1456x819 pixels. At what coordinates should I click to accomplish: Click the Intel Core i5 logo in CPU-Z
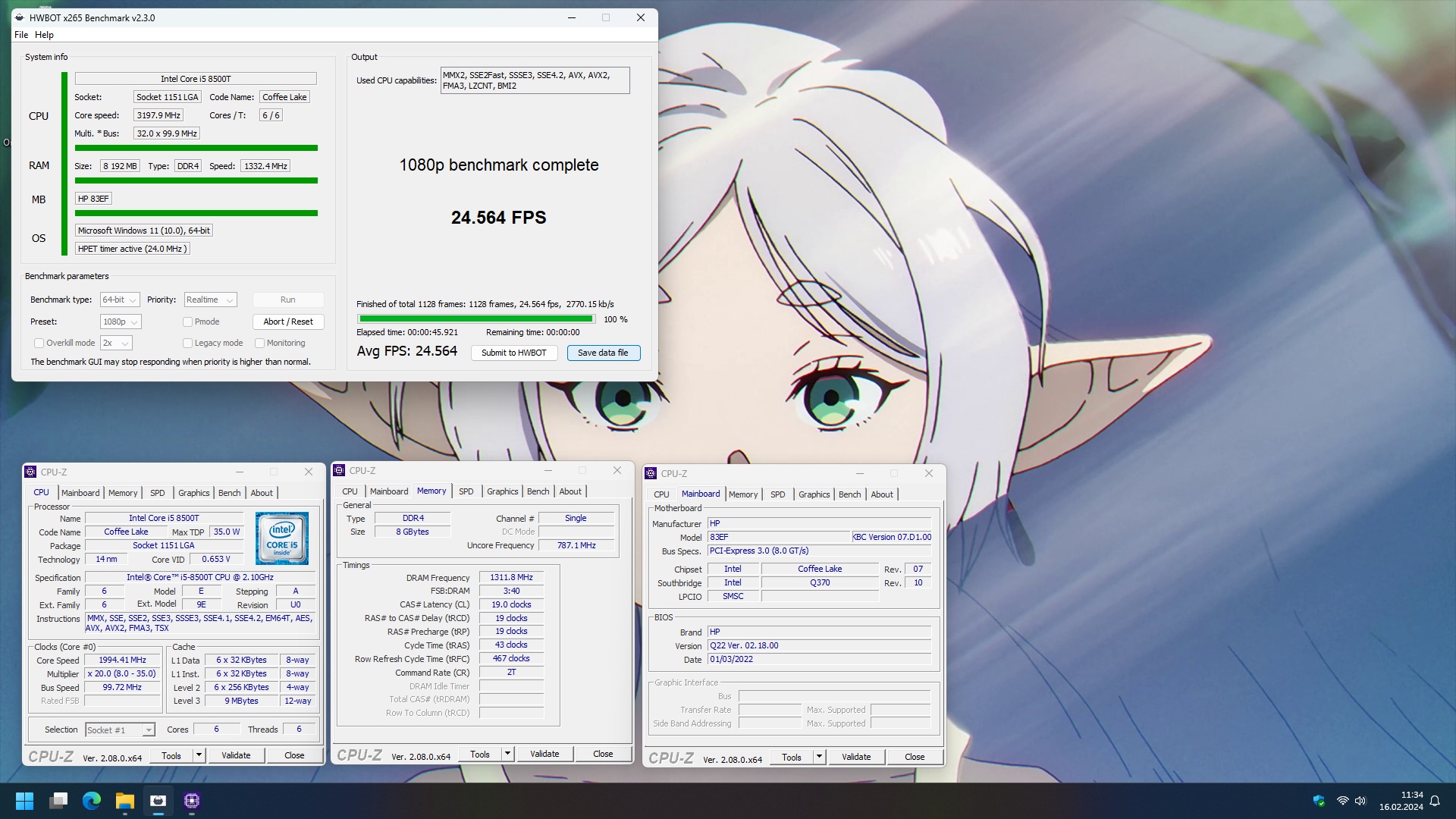[x=282, y=538]
